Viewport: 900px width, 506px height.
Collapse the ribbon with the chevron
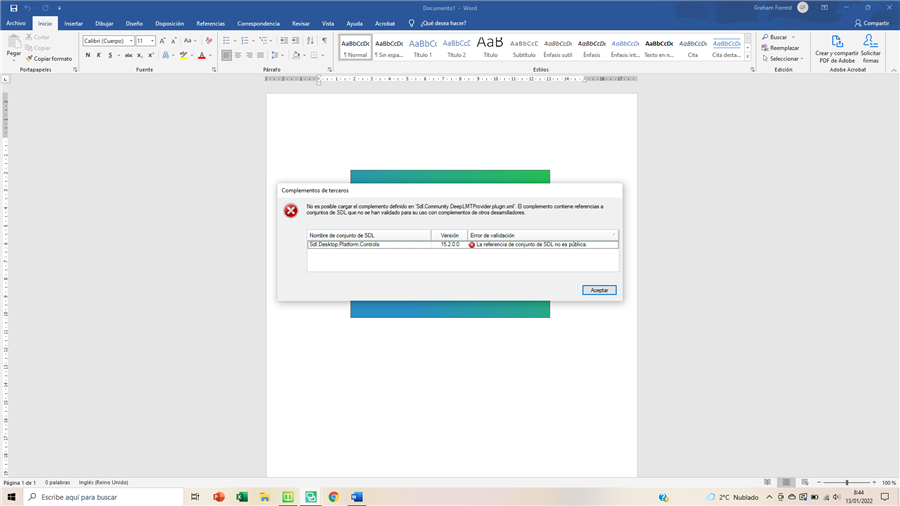tap(894, 70)
